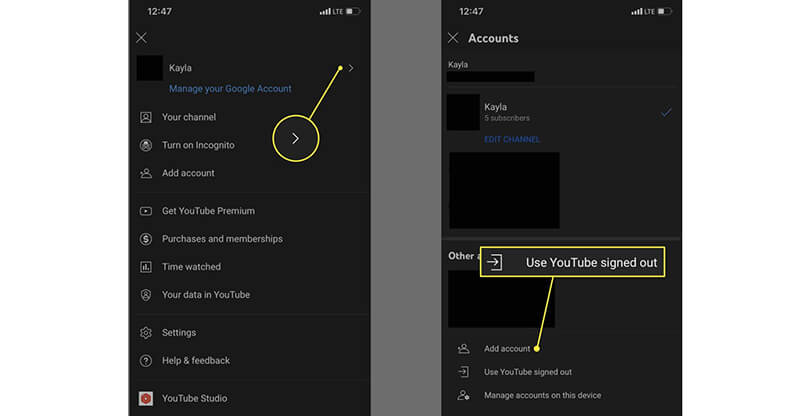Tap the small sign-out arrow icon in bottom list
The height and width of the screenshot is (416, 800).
(x=463, y=372)
